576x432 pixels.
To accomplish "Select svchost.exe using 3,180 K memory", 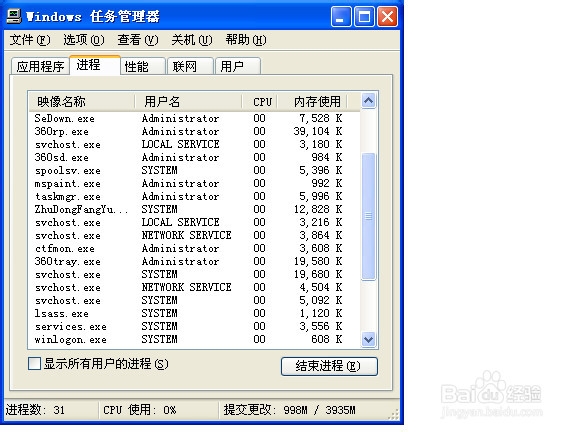I will pyautogui.click(x=195, y=144).
